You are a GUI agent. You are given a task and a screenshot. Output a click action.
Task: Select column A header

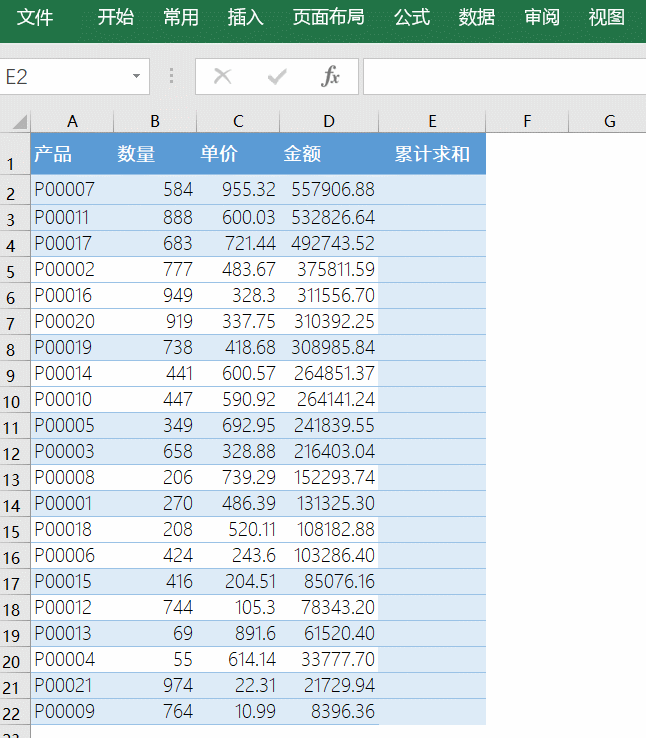pyautogui.click(x=72, y=121)
